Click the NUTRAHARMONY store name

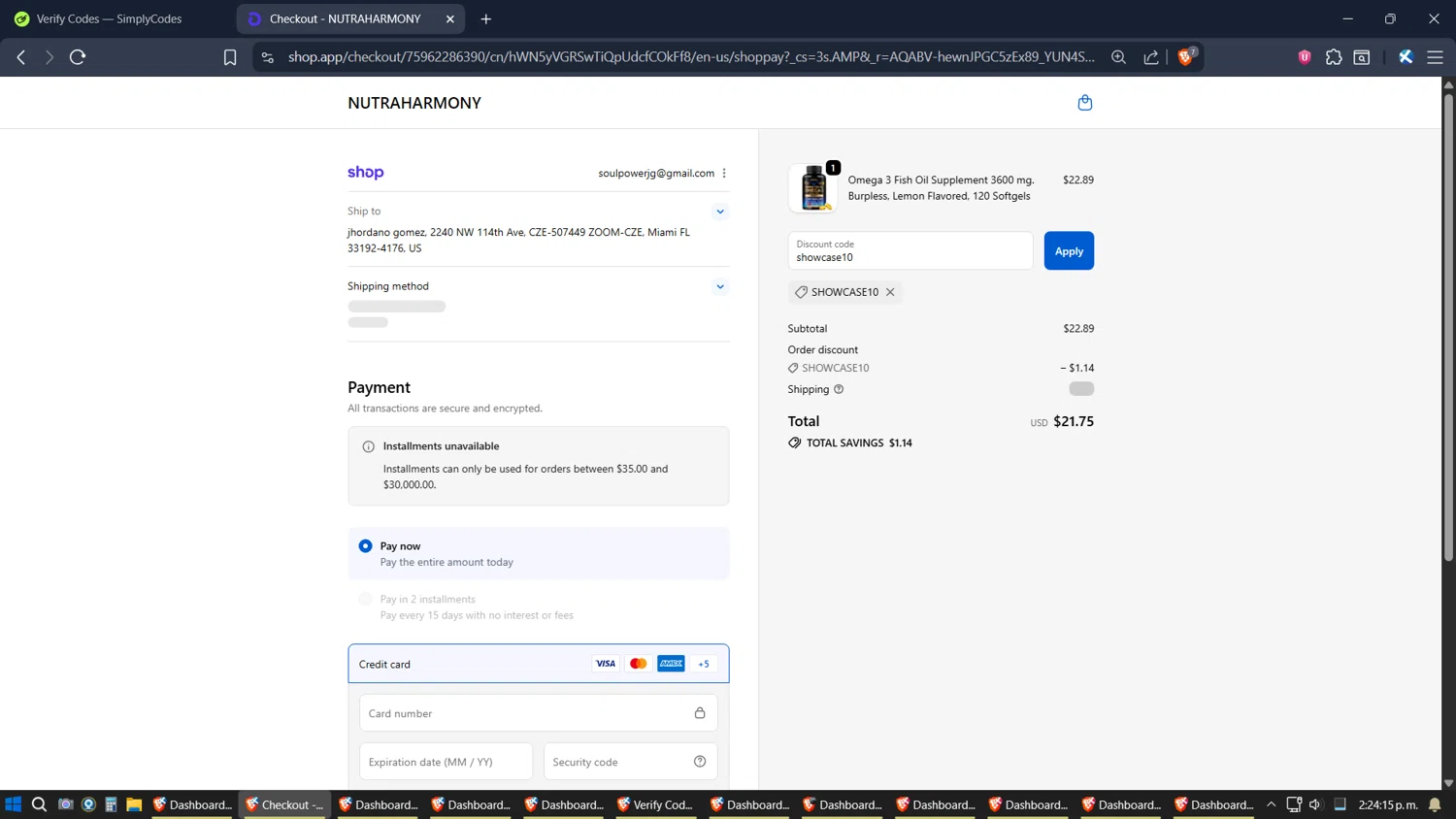click(x=414, y=103)
